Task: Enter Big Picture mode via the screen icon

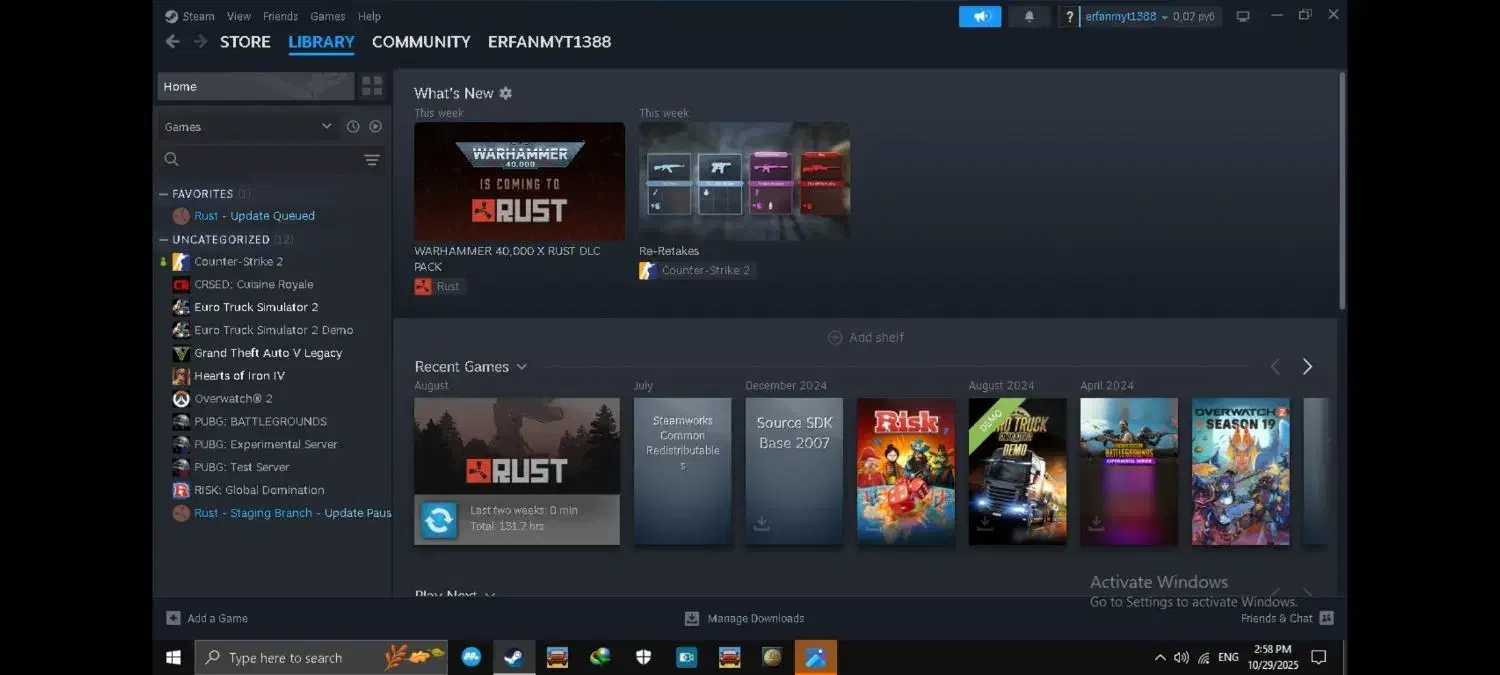Action: coord(1243,16)
